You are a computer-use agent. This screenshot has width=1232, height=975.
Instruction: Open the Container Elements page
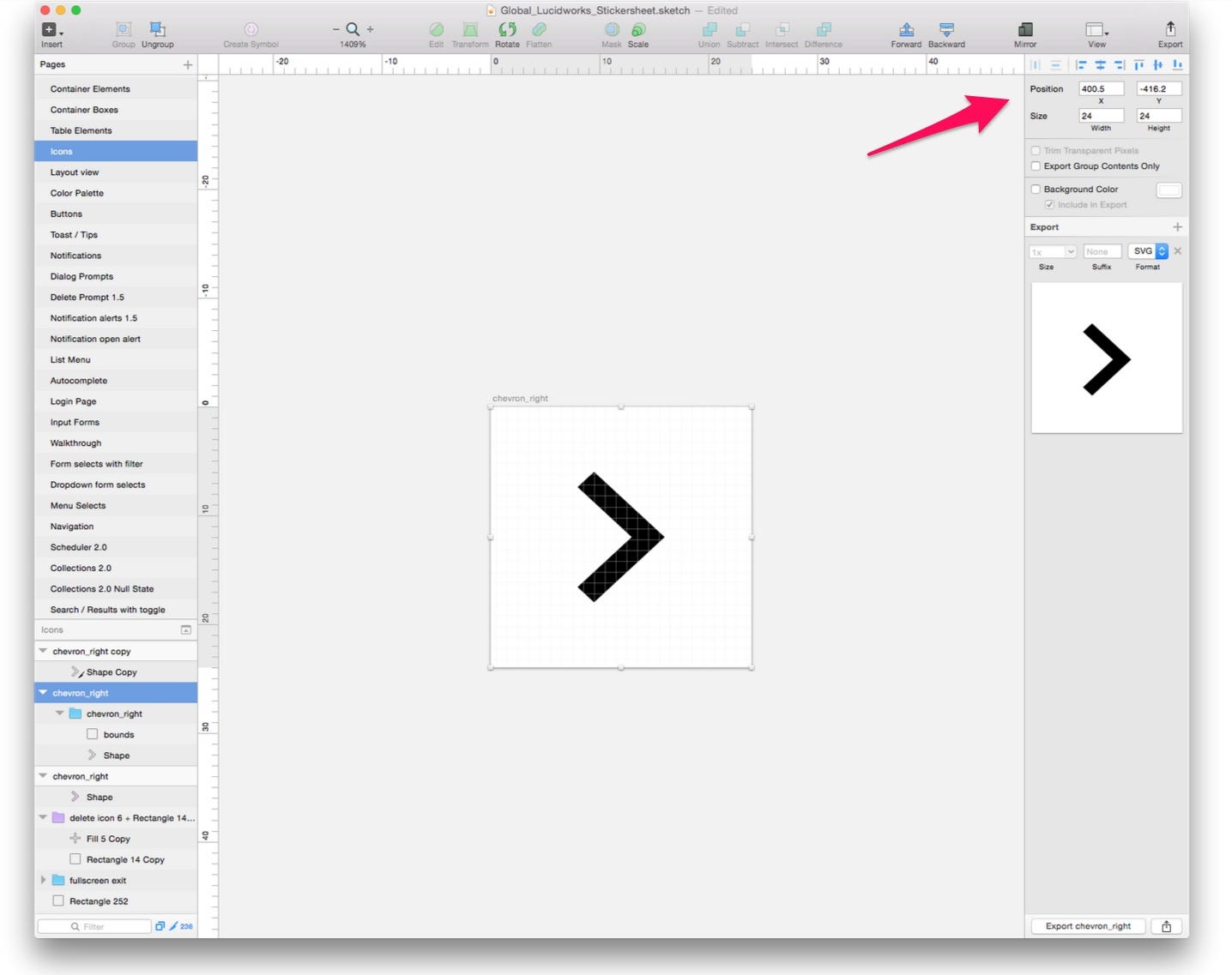click(116, 89)
